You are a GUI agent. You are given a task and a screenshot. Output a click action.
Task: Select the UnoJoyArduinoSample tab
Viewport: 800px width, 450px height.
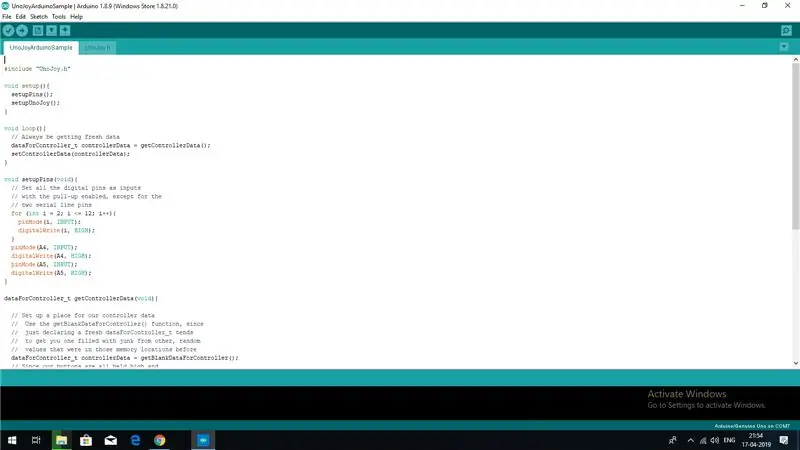(x=41, y=47)
